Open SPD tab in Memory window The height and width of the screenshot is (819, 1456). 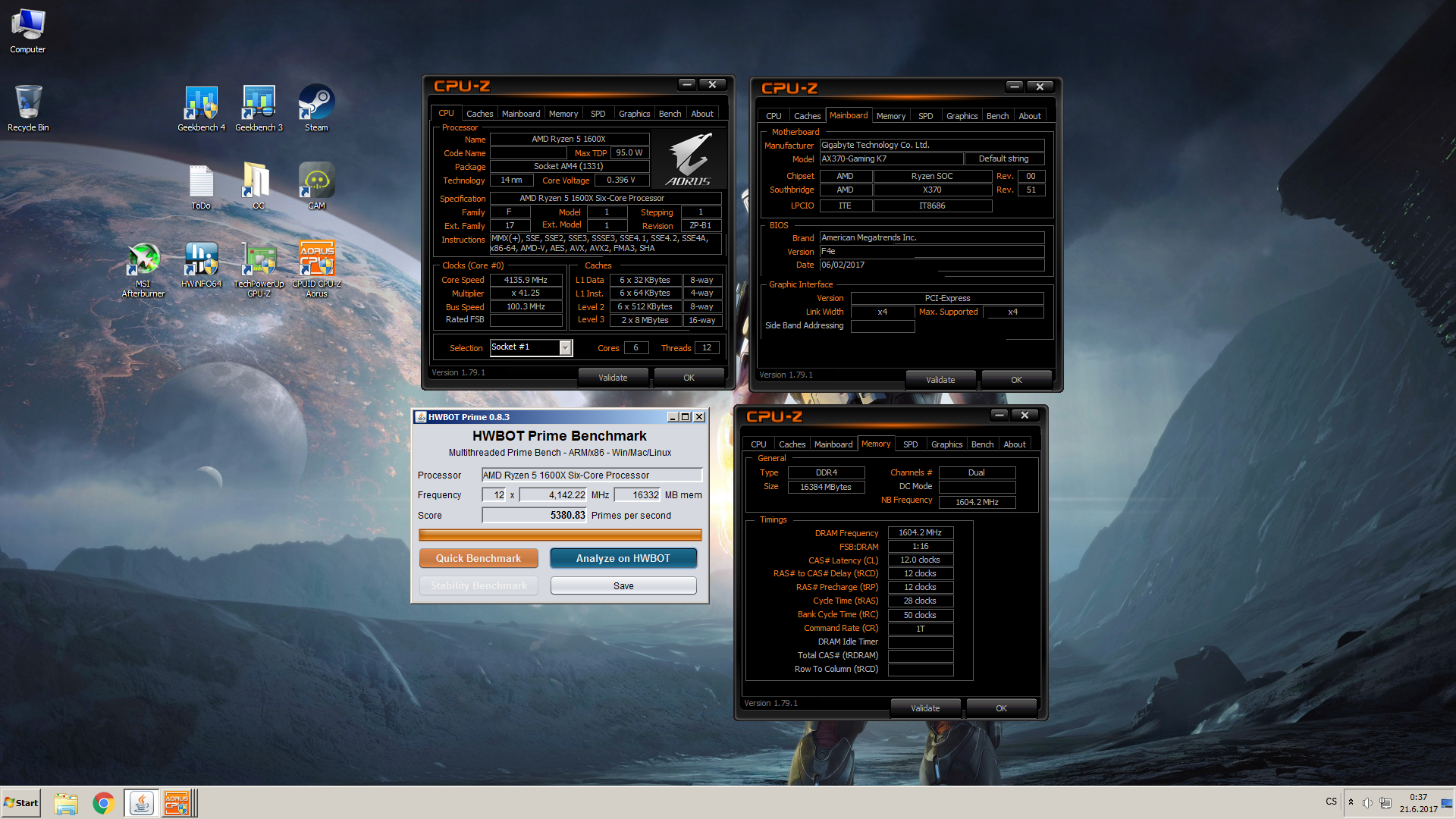(x=911, y=444)
